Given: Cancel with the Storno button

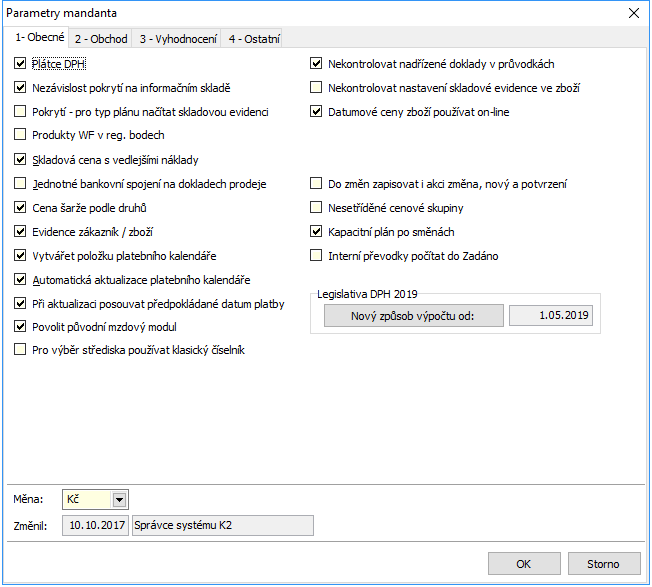Looking at the screenshot, I should [604, 564].
